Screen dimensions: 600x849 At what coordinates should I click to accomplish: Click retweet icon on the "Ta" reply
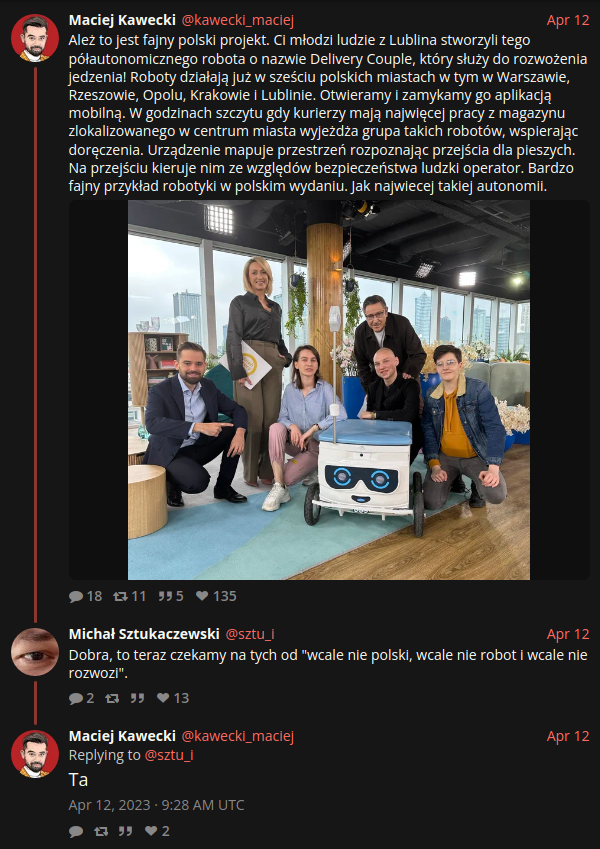pyautogui.click(x=101, y=831)
